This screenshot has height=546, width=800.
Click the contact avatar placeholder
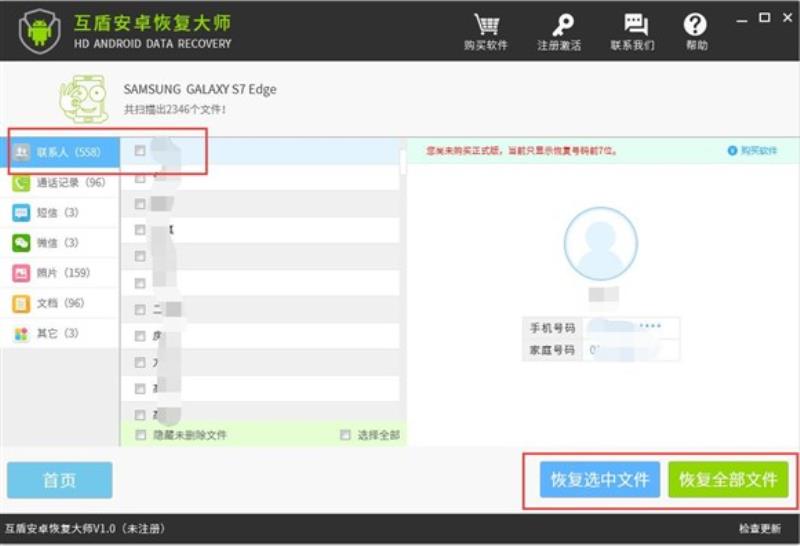(x=601, y=244)
